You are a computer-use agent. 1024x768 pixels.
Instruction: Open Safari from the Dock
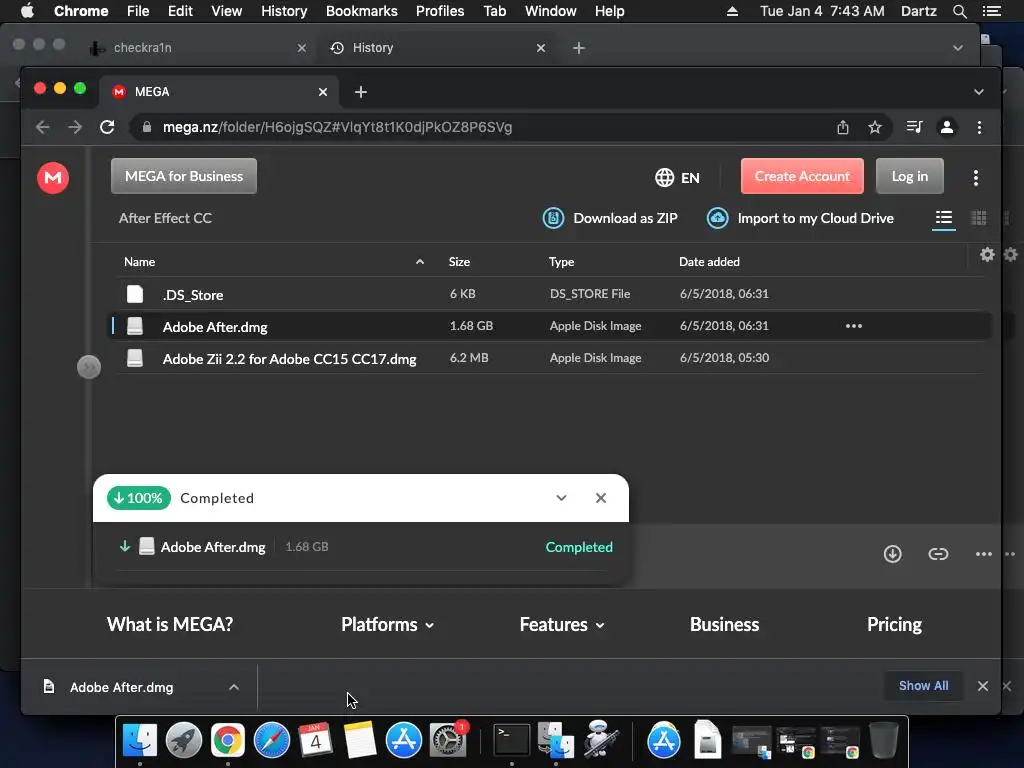(272, 740)
